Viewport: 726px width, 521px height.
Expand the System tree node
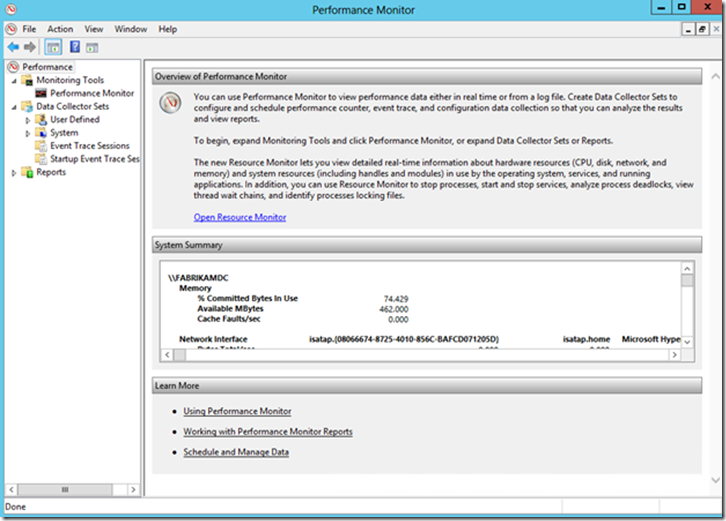[x=28, y=133]
